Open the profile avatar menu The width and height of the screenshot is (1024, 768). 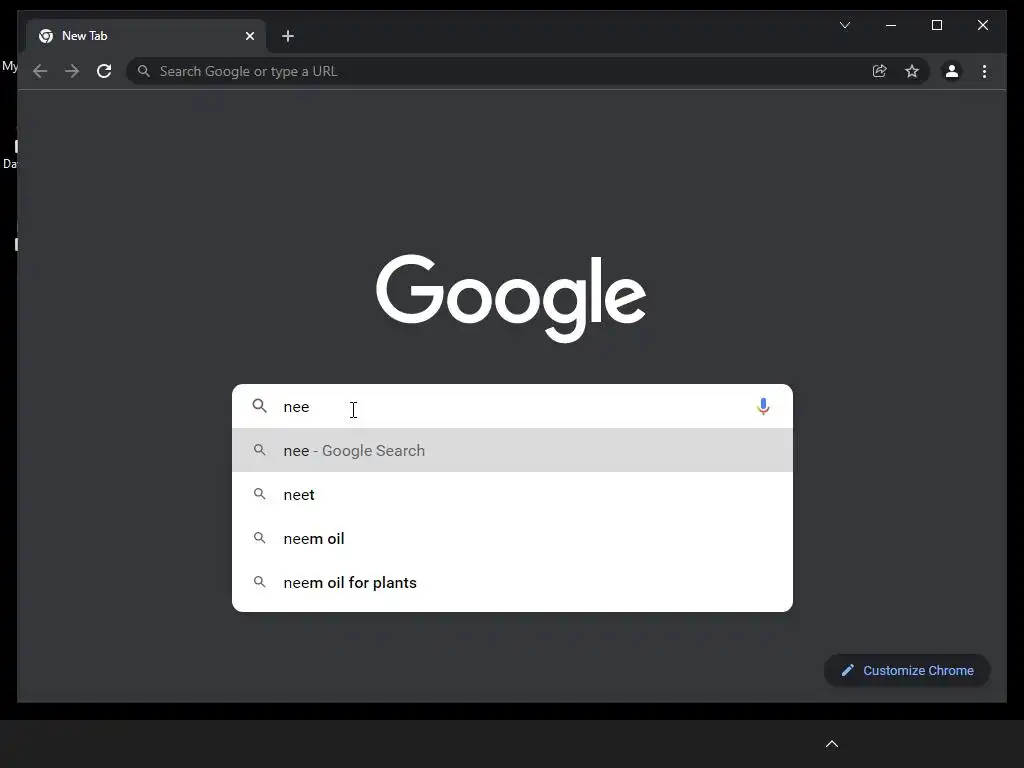[952, 71]
